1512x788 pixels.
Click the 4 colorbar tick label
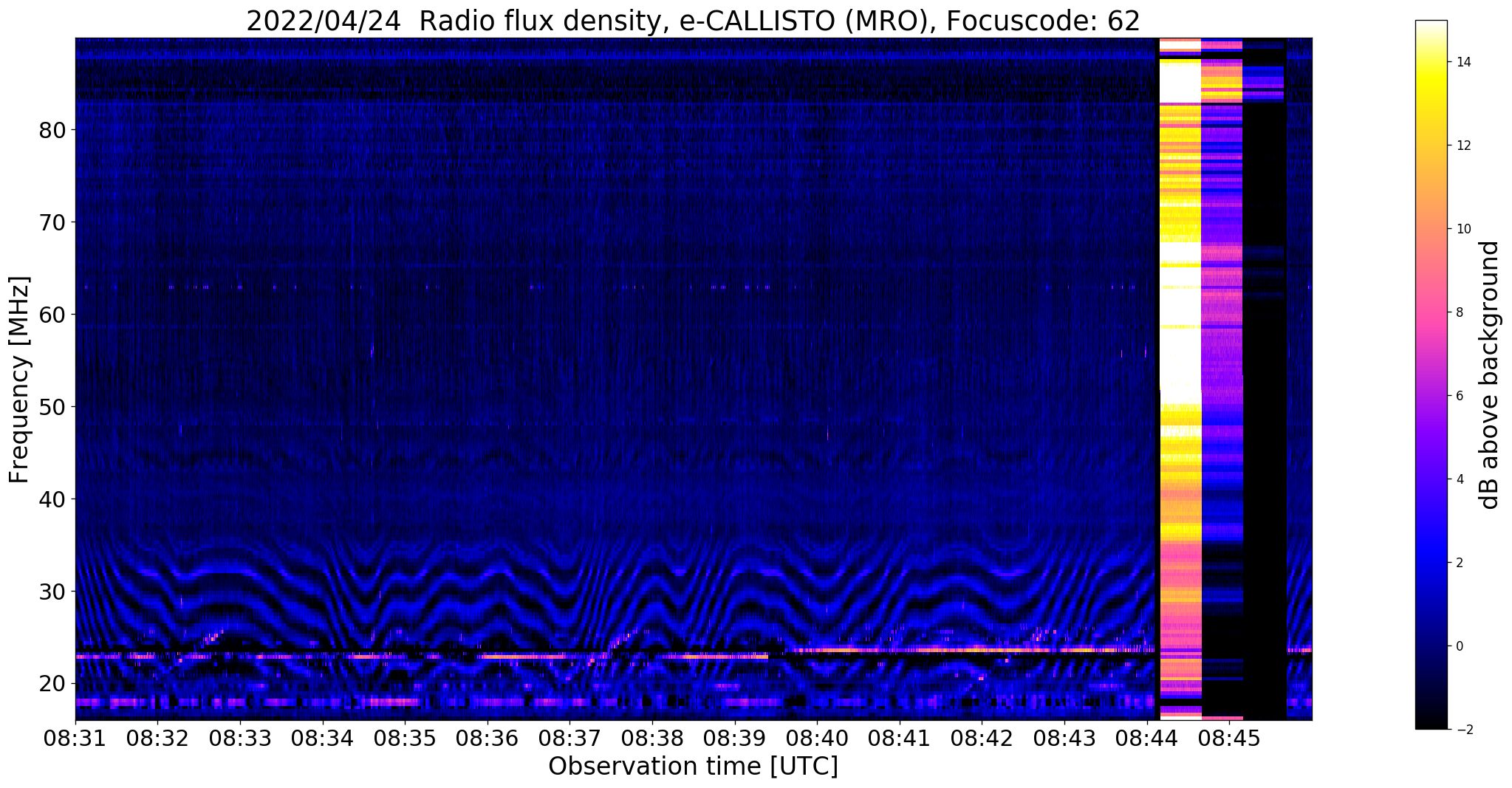tap(1458, 479)
